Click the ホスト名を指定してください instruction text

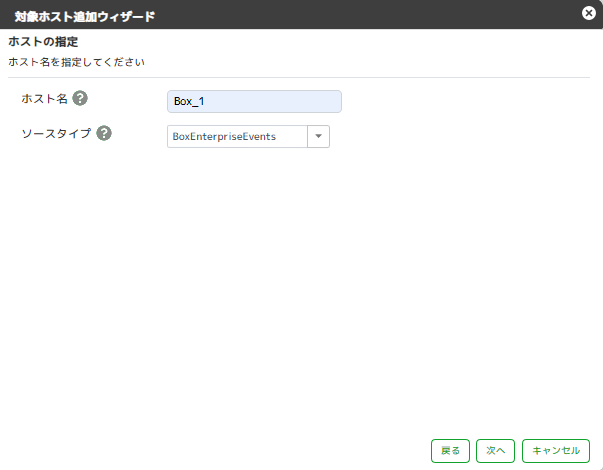tap(77, 62)
